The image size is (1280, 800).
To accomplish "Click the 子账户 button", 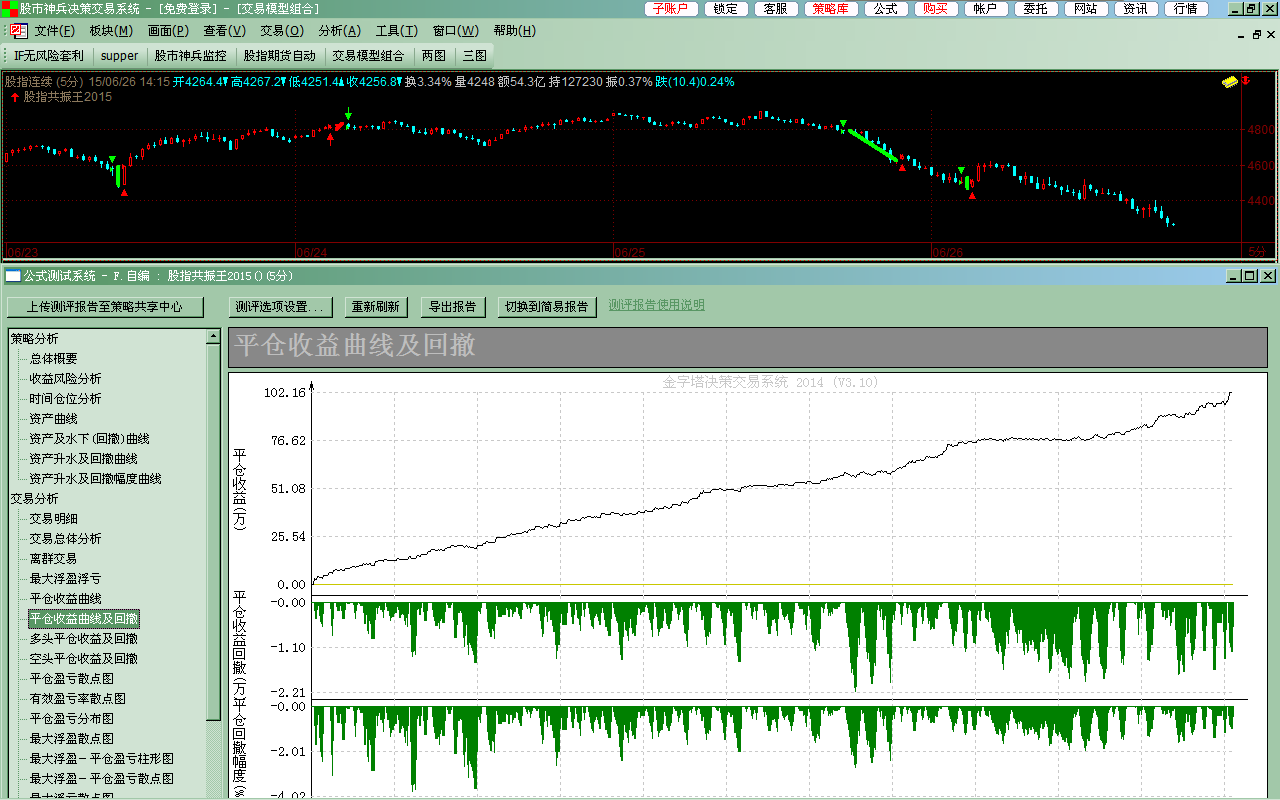I will coord(671,9).
